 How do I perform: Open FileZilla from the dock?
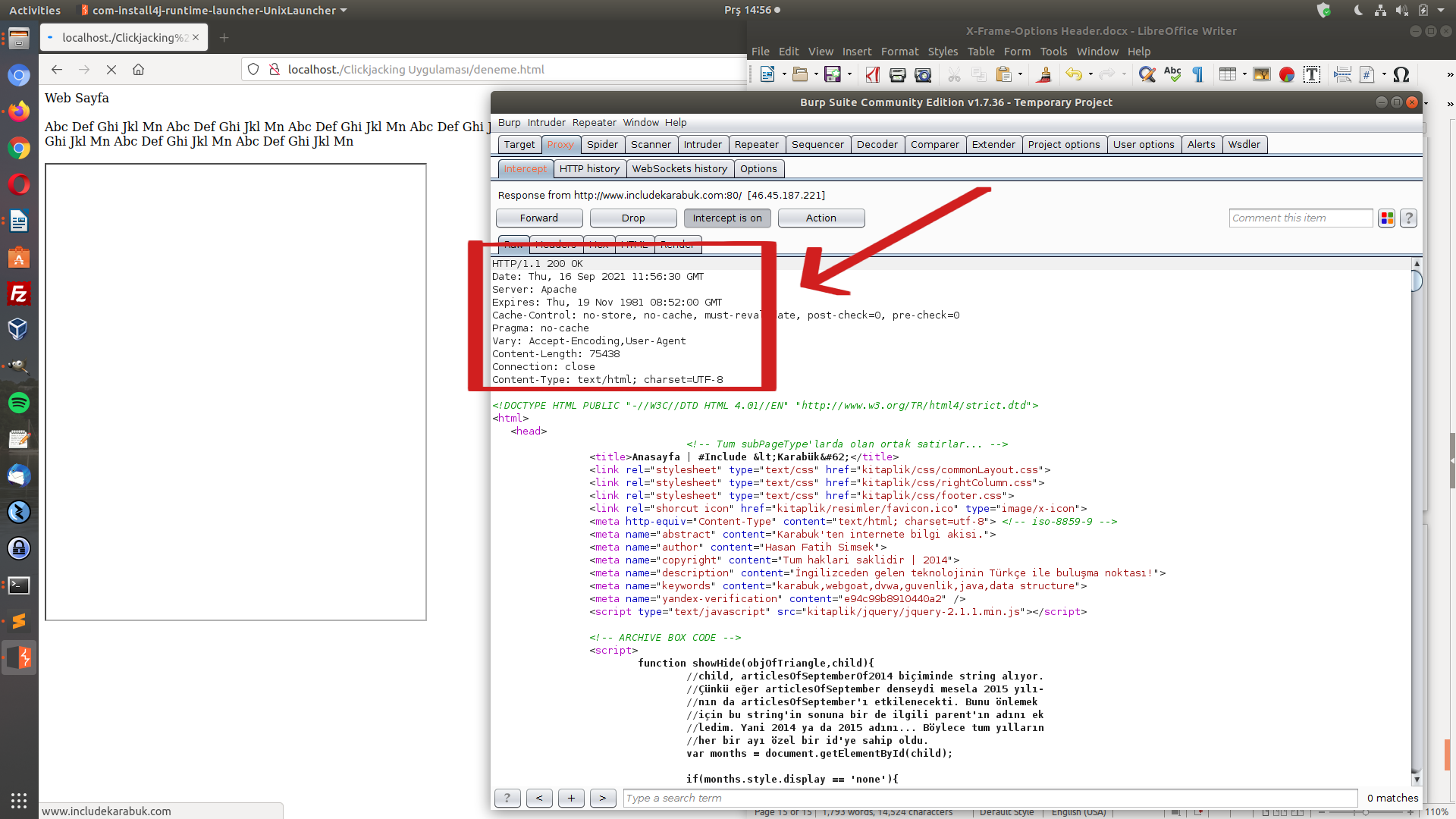[19, 293]
